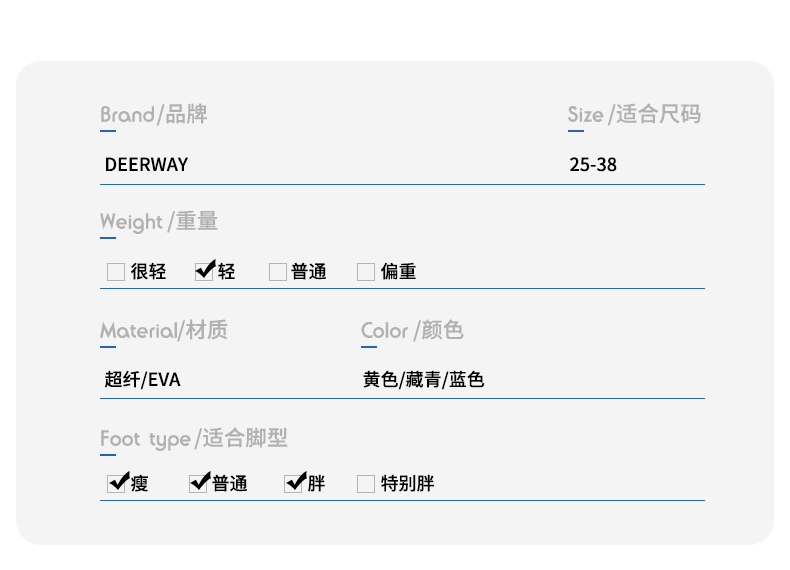
Task: Click the Brand/品牌 heading
Action: 154,114
